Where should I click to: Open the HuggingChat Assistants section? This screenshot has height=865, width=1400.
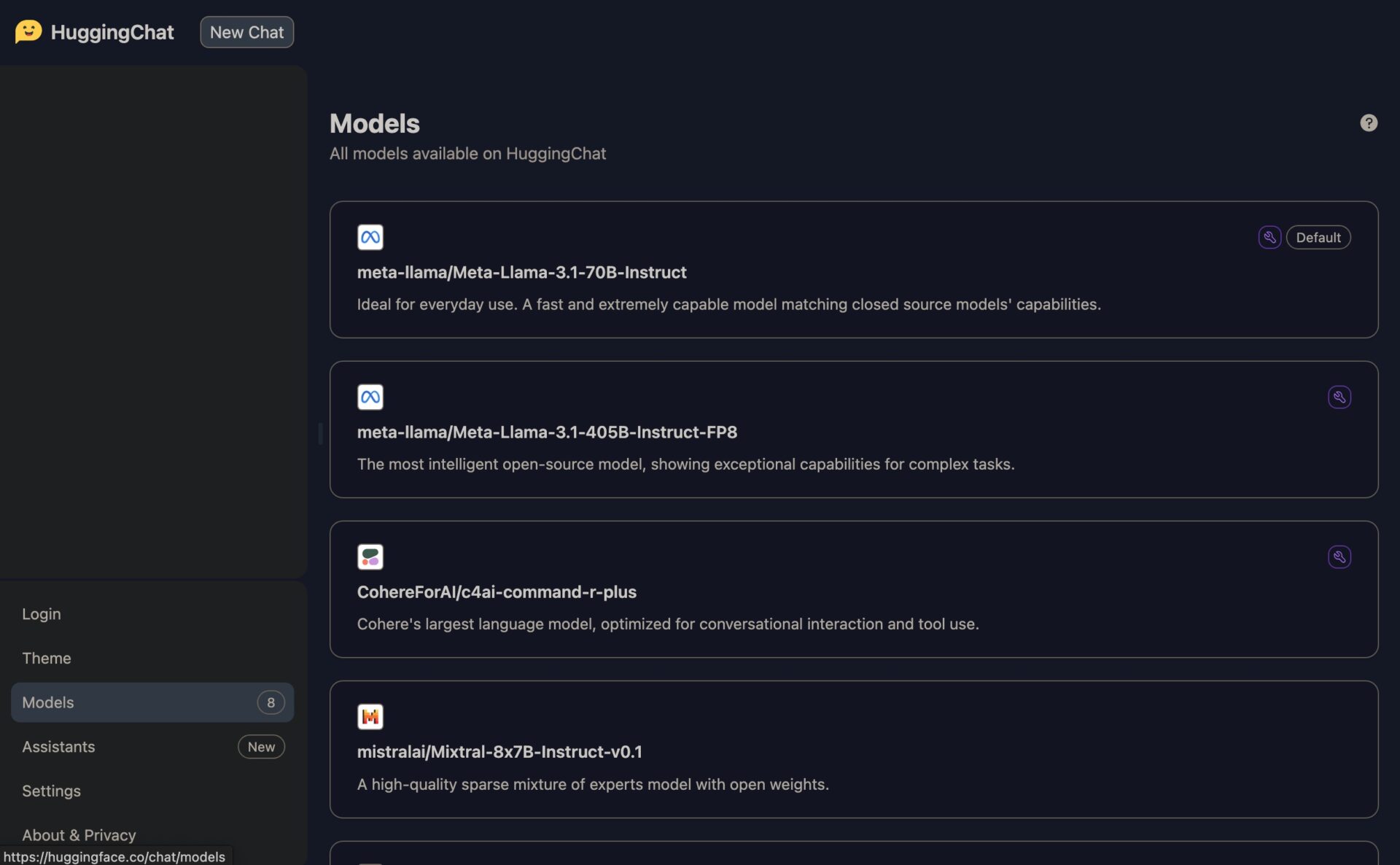(57, 746)
